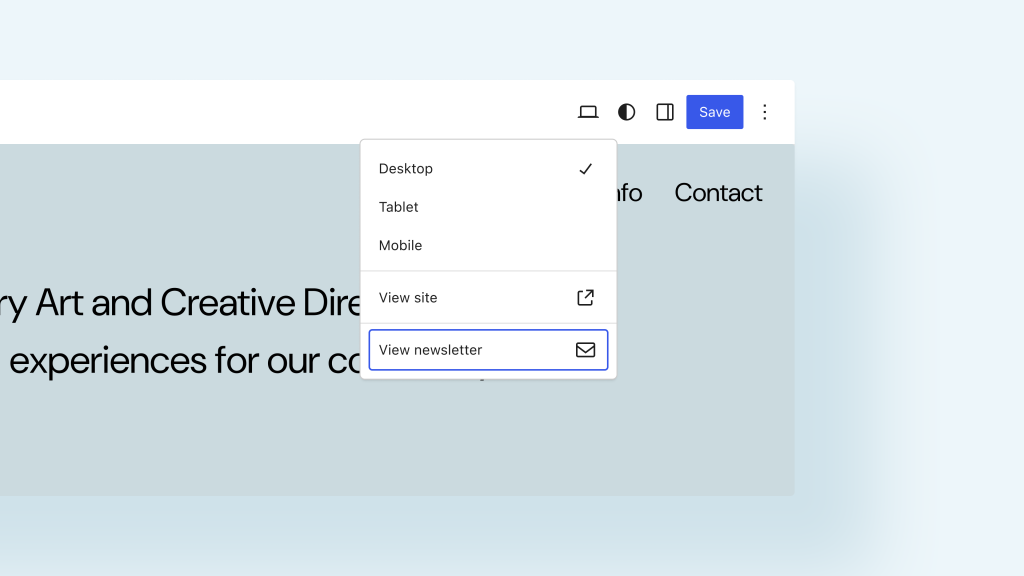The image size is (1024, 576).
Task: Open the three-dot options menu
Action: pyautogui.click(x=764, y=112)
